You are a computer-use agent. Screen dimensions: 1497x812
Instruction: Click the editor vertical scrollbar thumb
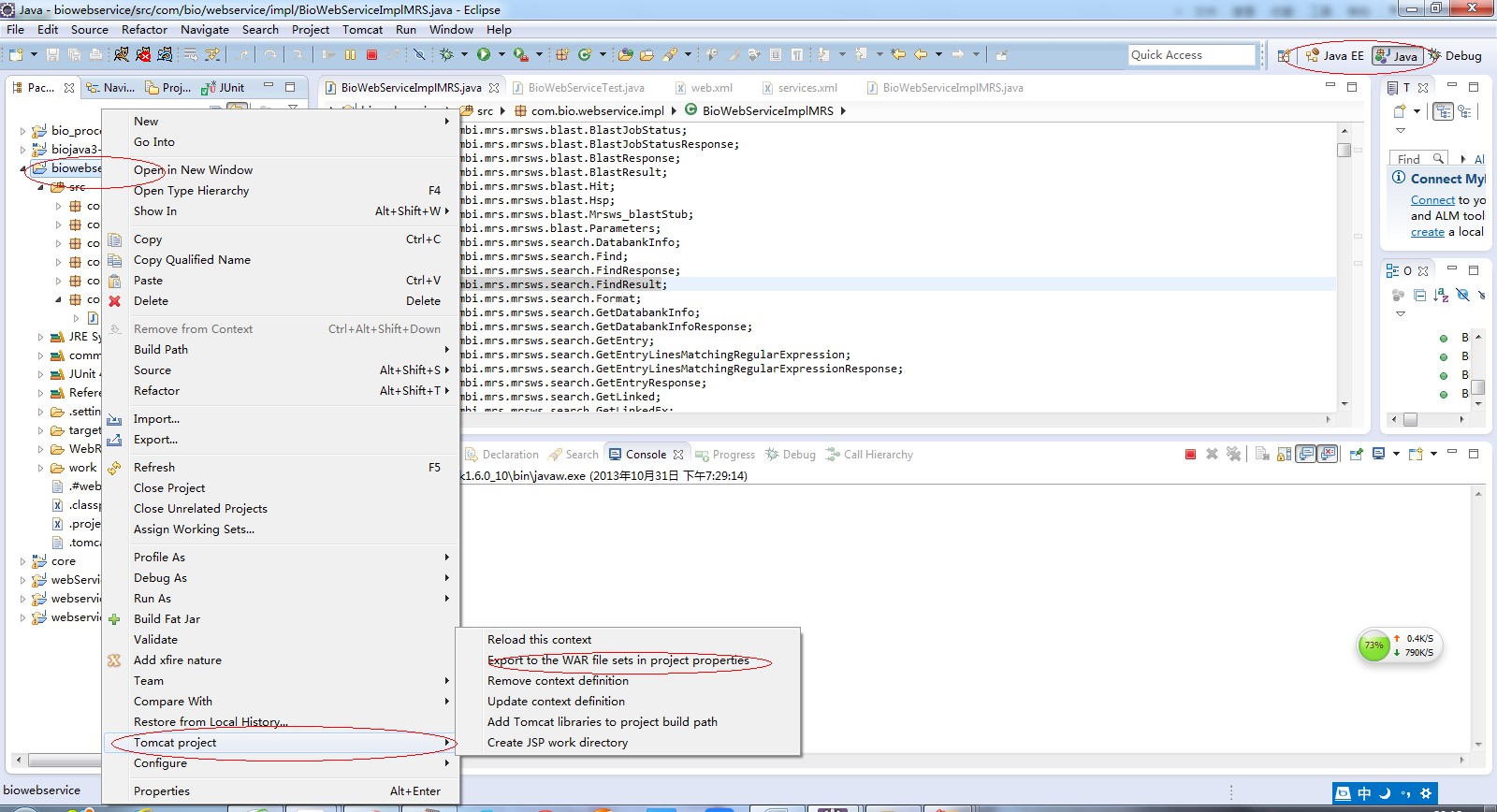[1344, 150]
